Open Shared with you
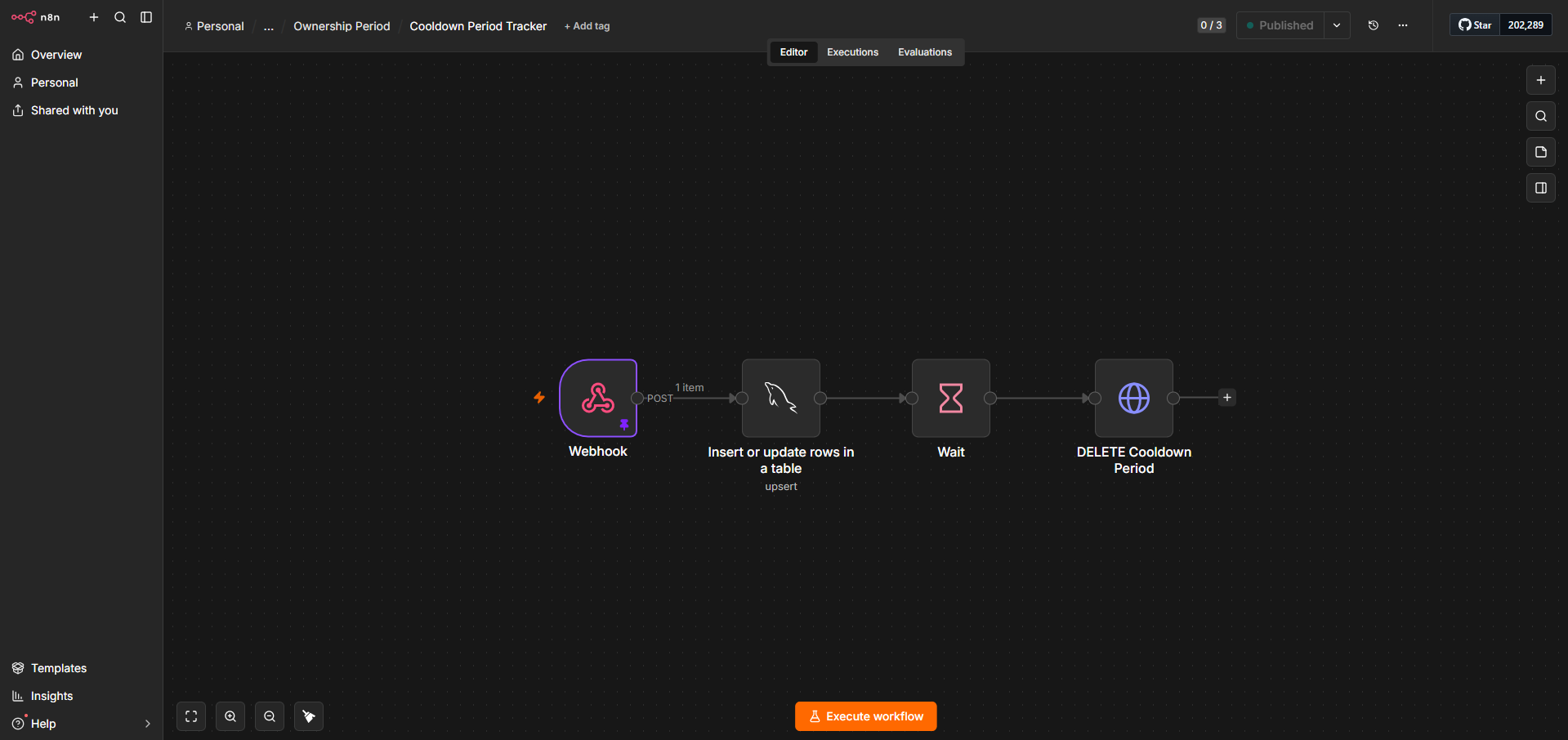This screenshot has height=740, width=1568. pos(81,110)
